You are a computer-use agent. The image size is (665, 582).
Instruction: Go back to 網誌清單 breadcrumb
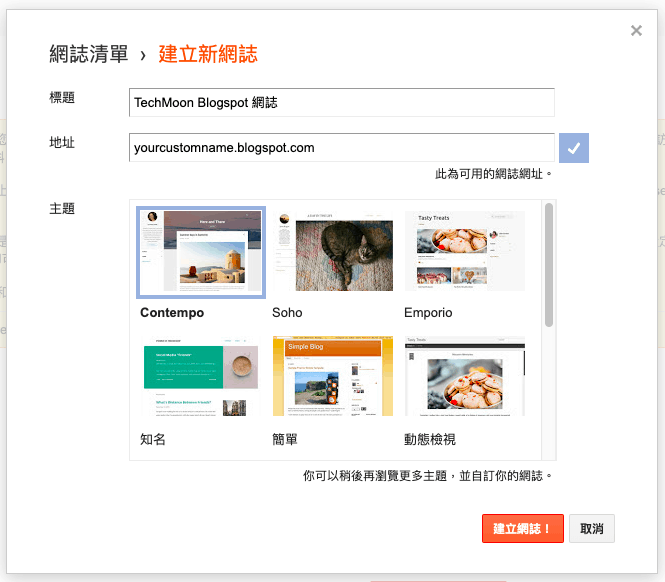click(89, 54)
